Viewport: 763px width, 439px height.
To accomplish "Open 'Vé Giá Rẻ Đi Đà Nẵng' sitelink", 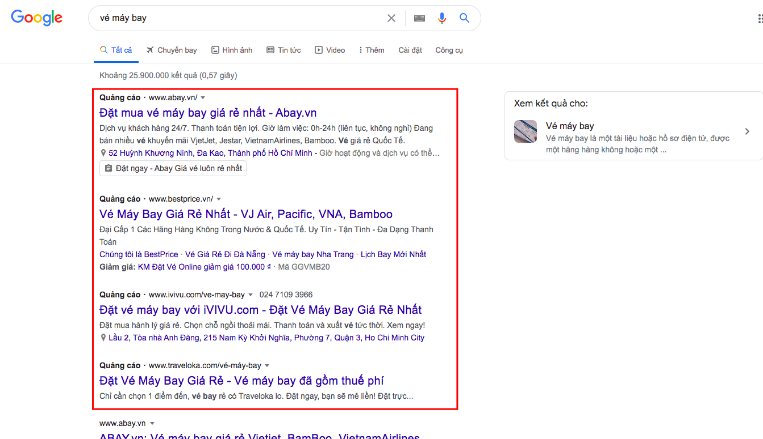I will pyautogui.click(x=225, y=254).
